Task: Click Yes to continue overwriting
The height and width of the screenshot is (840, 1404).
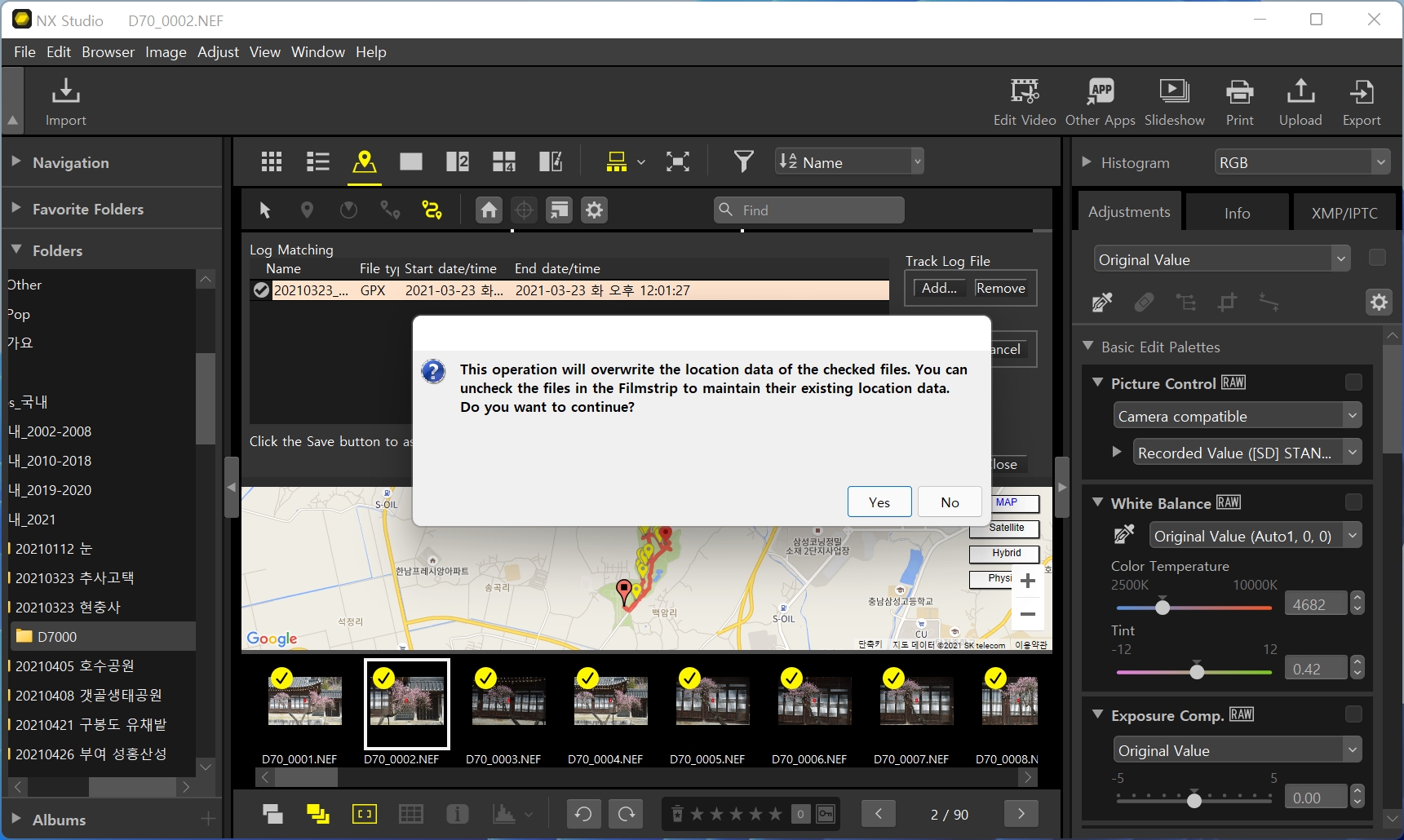Action: click(879, 502)
